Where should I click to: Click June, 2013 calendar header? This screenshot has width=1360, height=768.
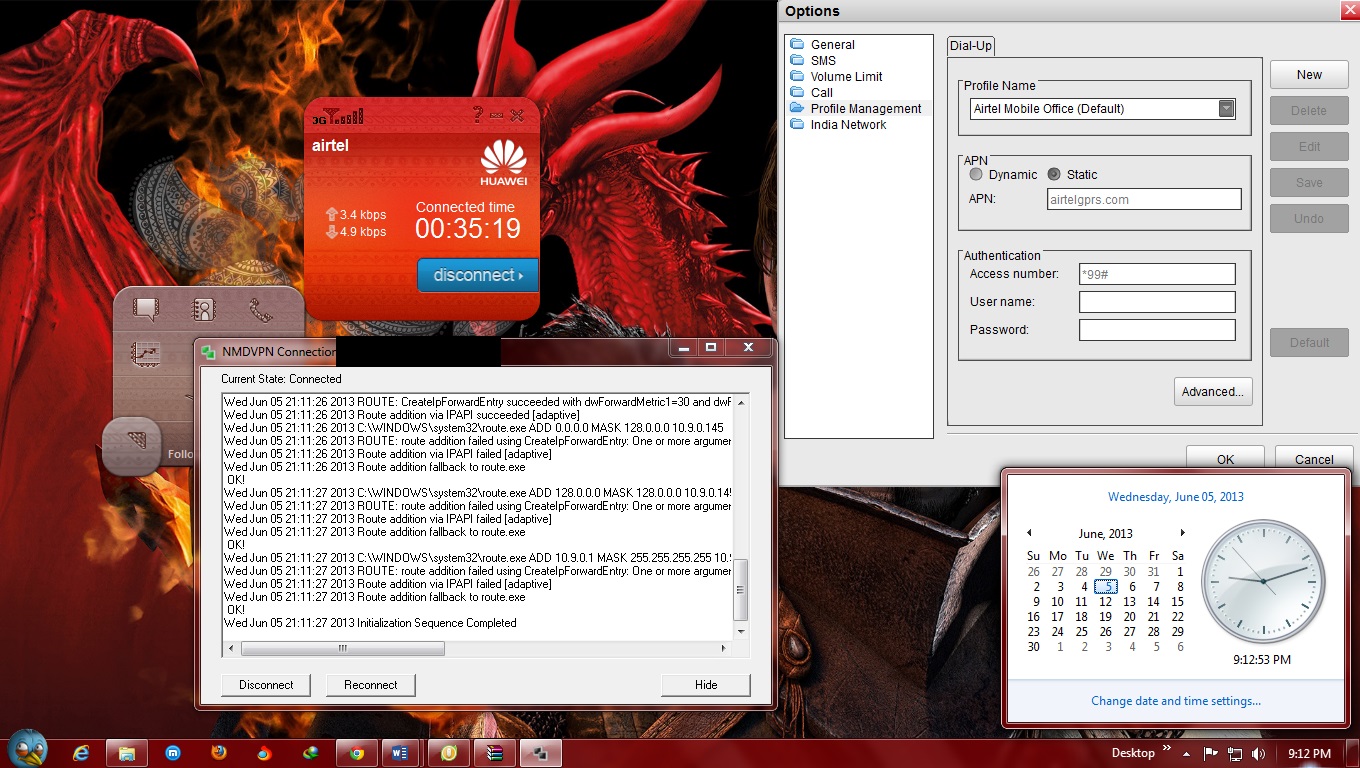click(1105, 533)
